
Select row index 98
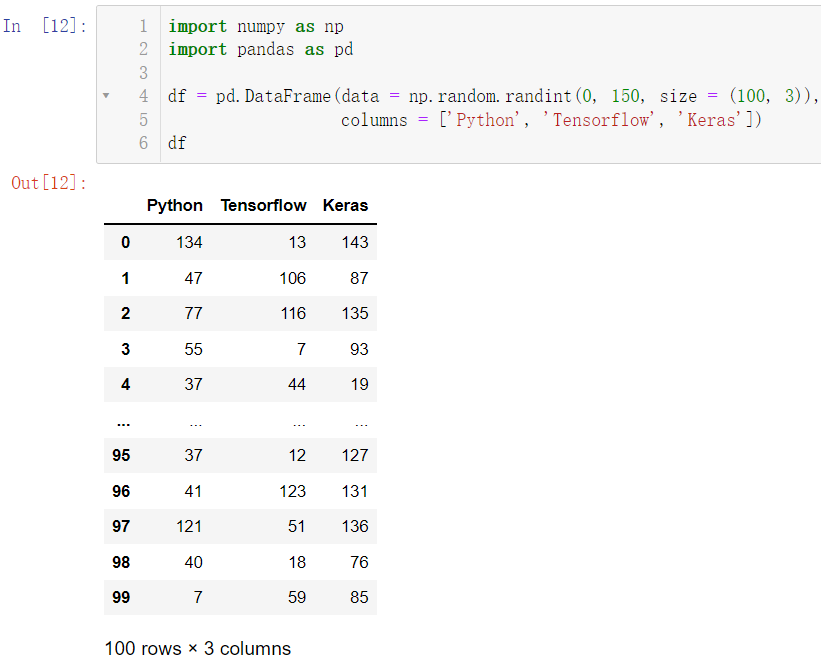point(121,562)
